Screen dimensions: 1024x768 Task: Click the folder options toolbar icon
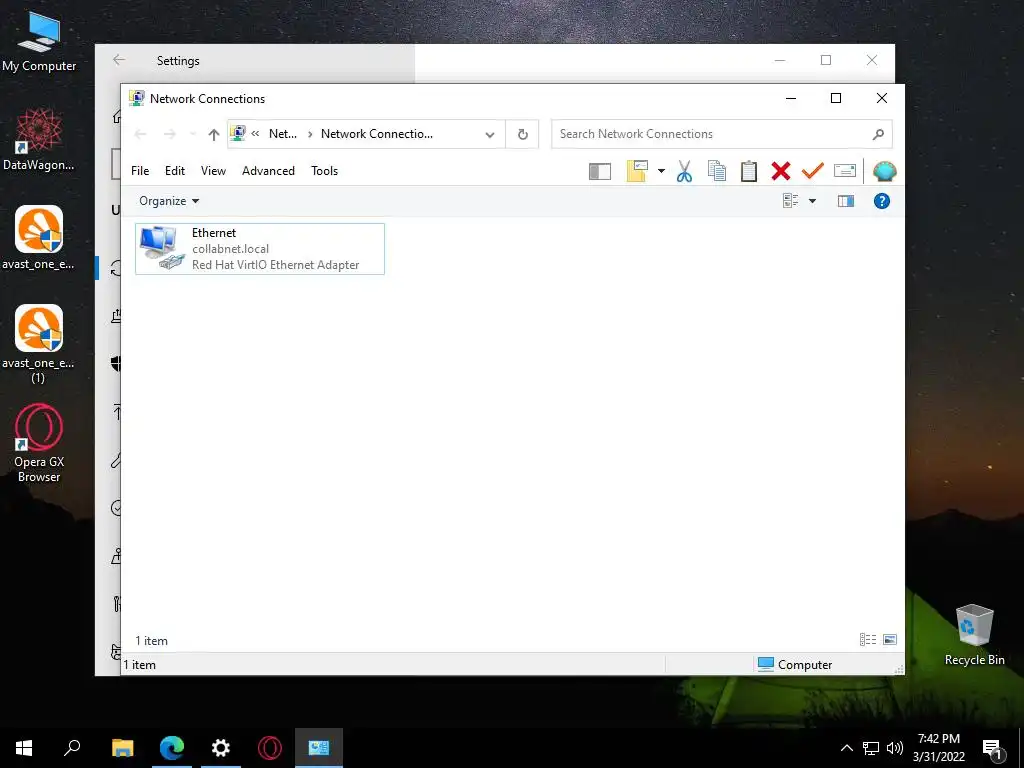[x=637, y=171]
